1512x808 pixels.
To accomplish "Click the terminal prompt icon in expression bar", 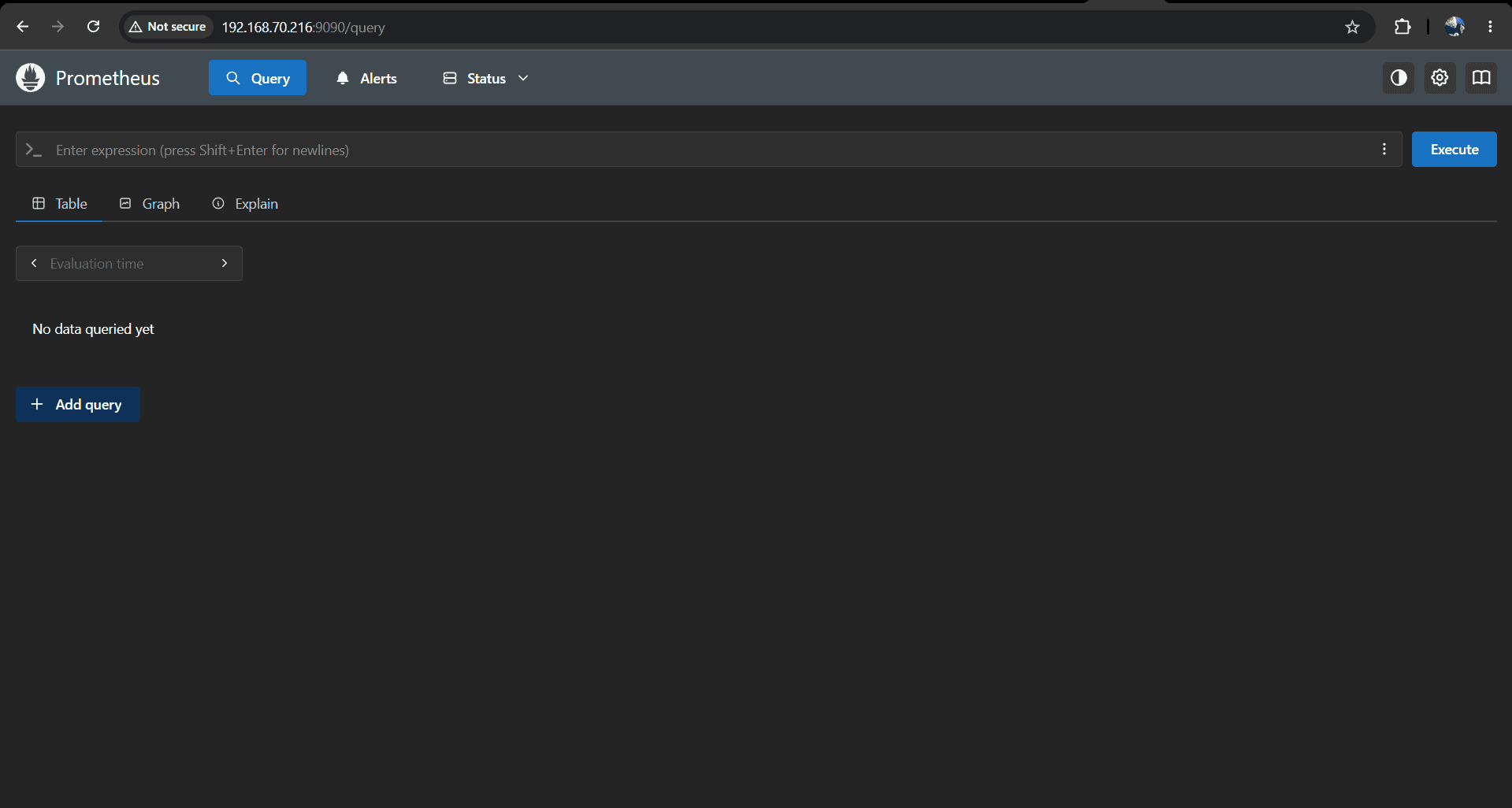I will click(33, 150).
